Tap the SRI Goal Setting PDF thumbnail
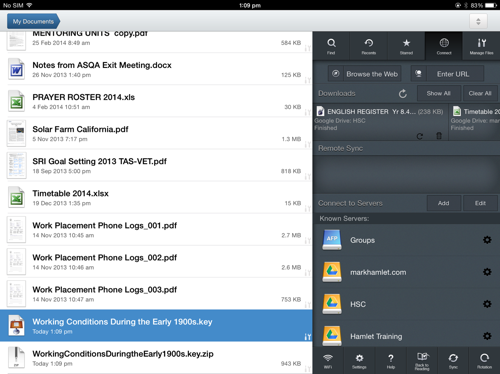The image size is (500, 374). [x=16, y=166]
